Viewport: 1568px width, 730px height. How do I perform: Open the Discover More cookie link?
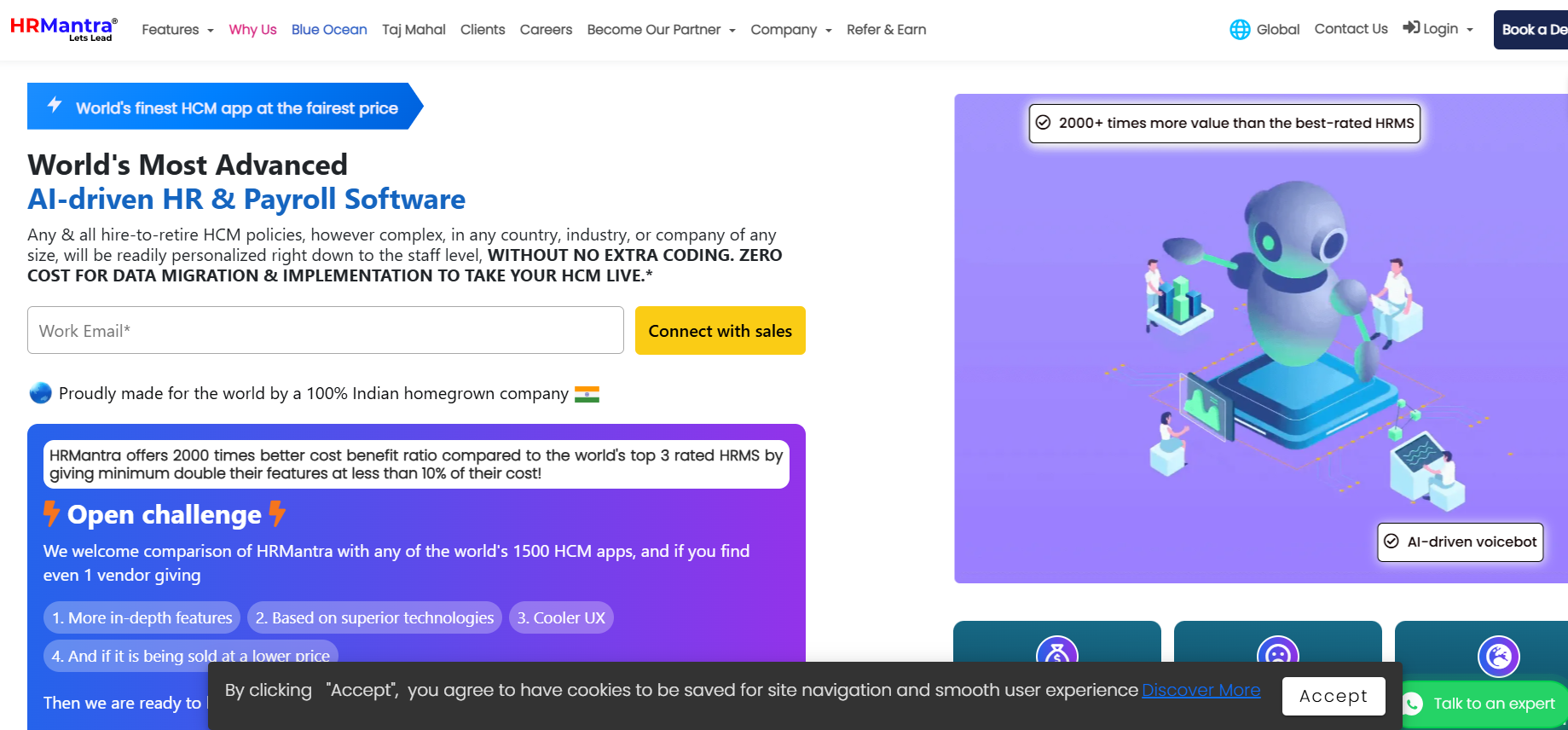click(x=1201, y=690)
